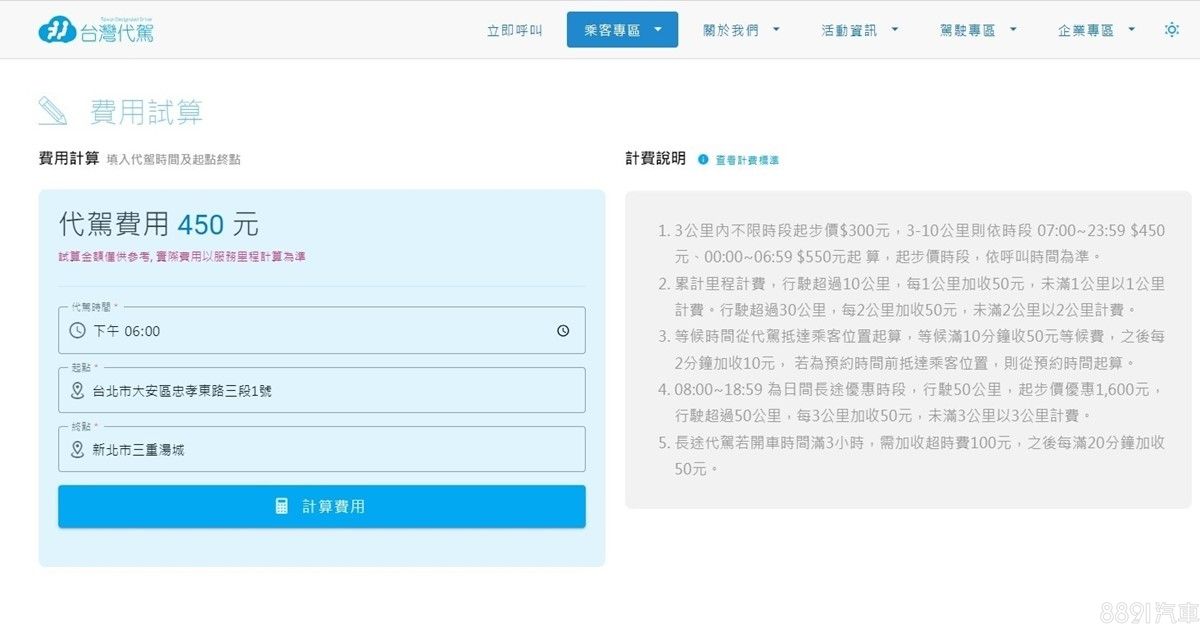Expand the 活動資訊 dropdown menu

pyautogui.click(x=859, y=30)
